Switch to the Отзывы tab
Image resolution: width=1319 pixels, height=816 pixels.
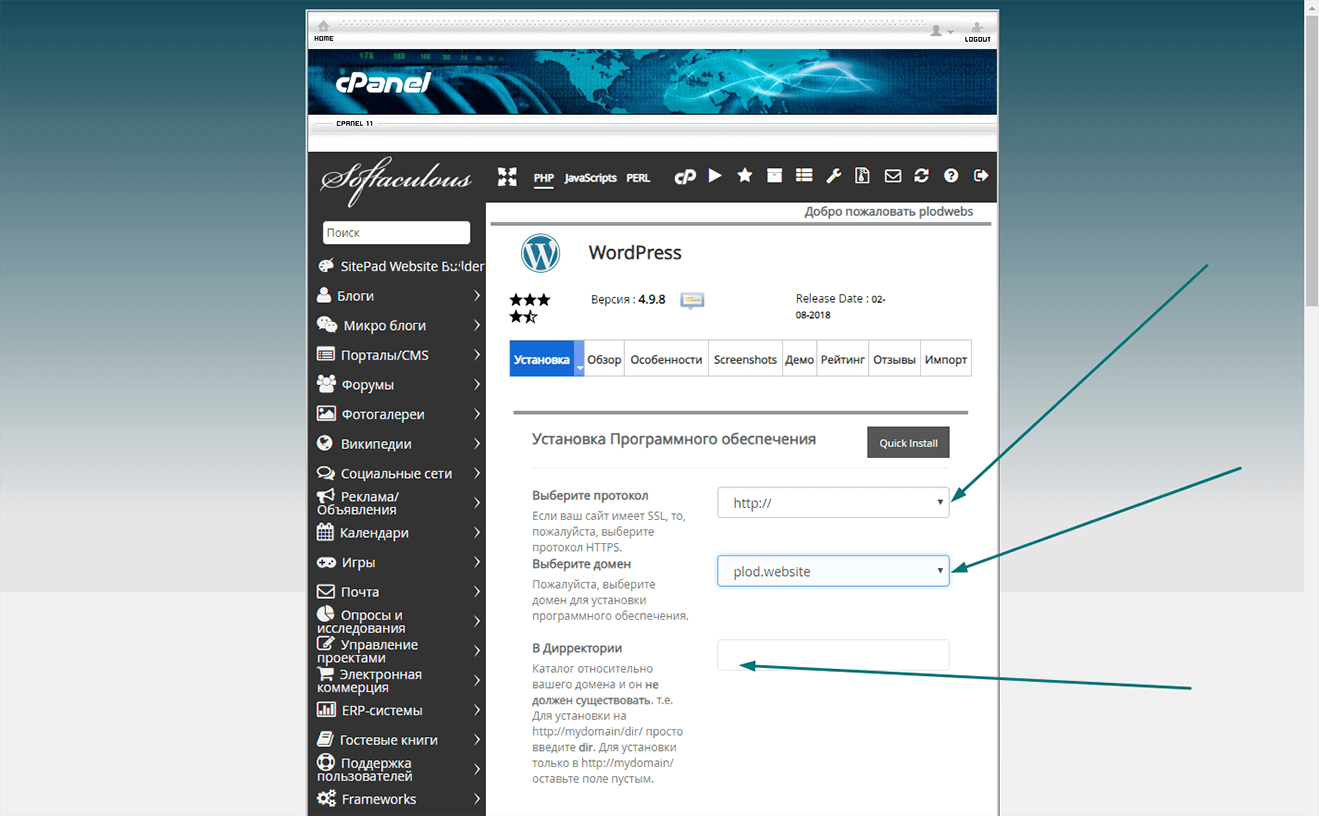894,359
